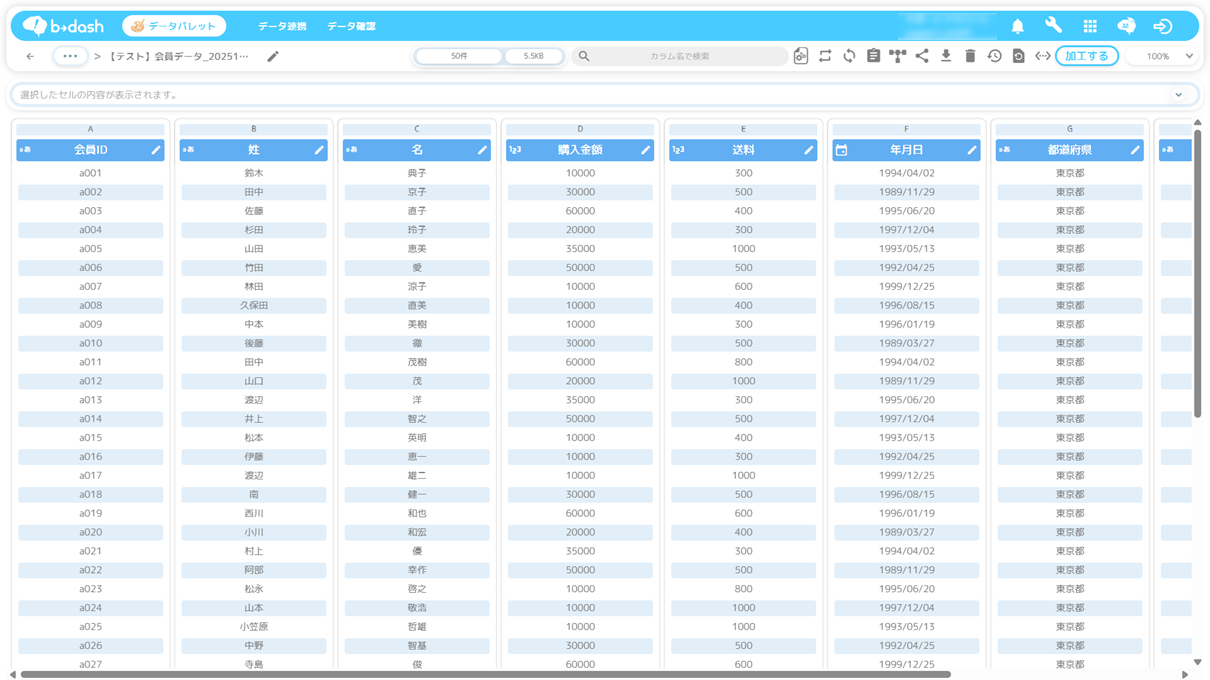Open the 100% zoom dropdown
The width and height of the screenshot is (1210, 680).
point(1162,56)
